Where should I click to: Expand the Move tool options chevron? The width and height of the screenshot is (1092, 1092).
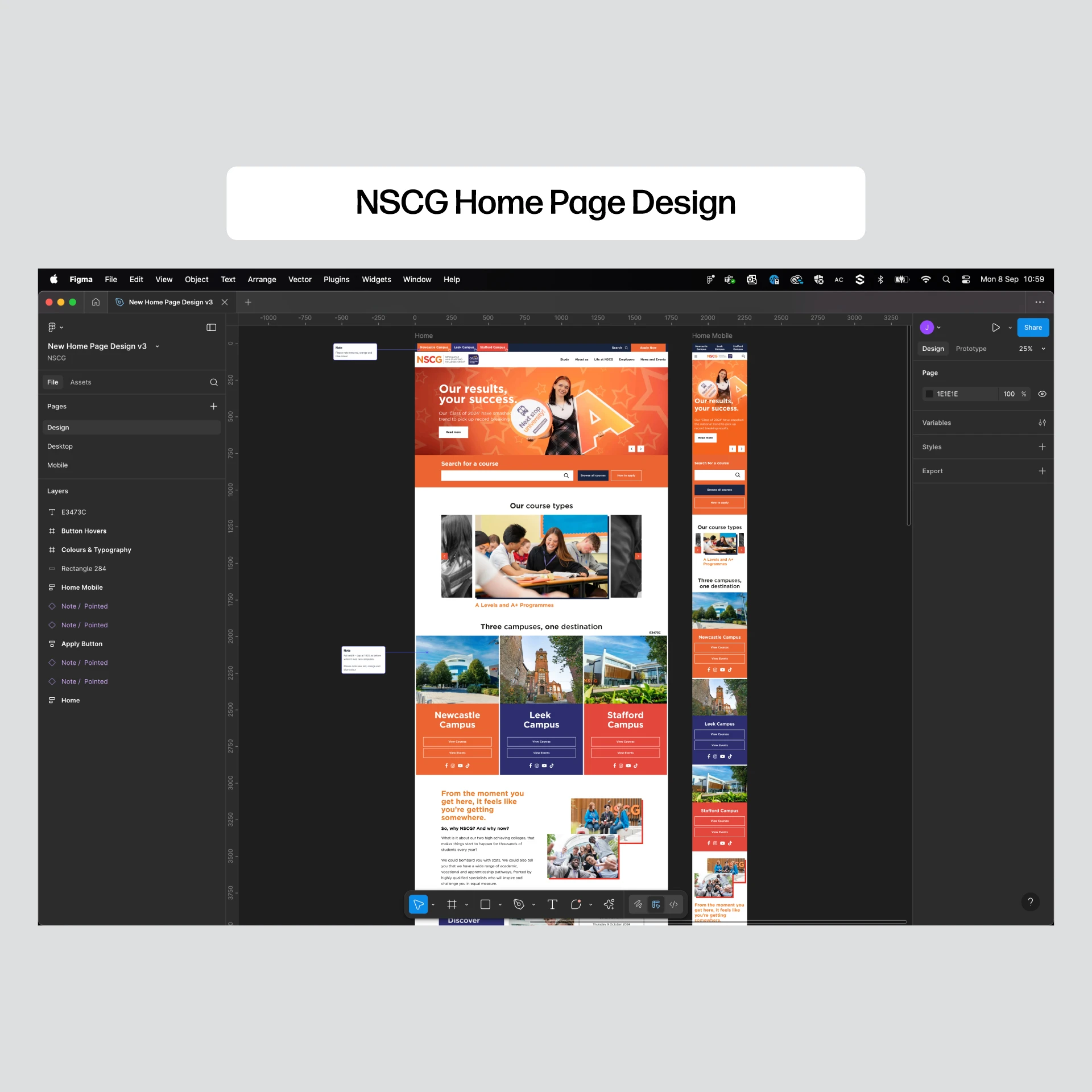click(x=433, y=905)
